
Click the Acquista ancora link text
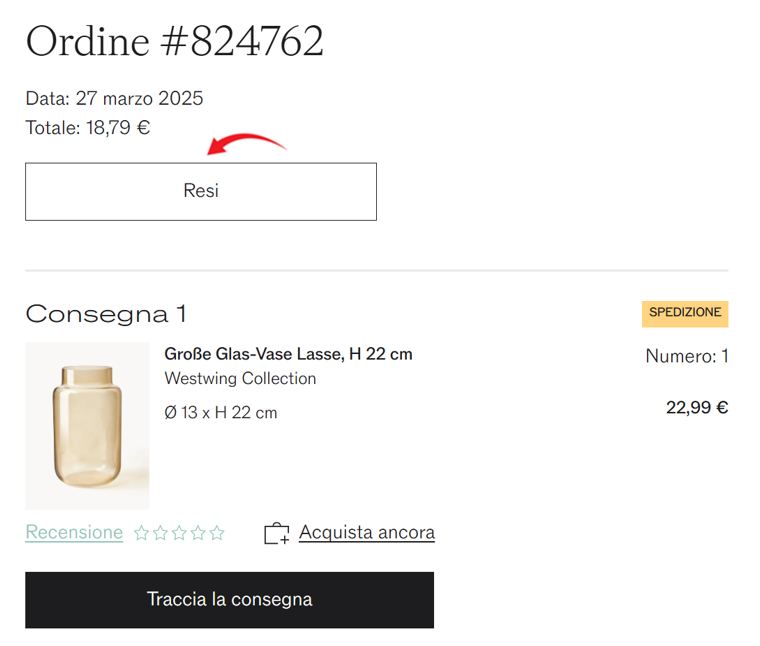pyautogui.click(x=366, y=533)
